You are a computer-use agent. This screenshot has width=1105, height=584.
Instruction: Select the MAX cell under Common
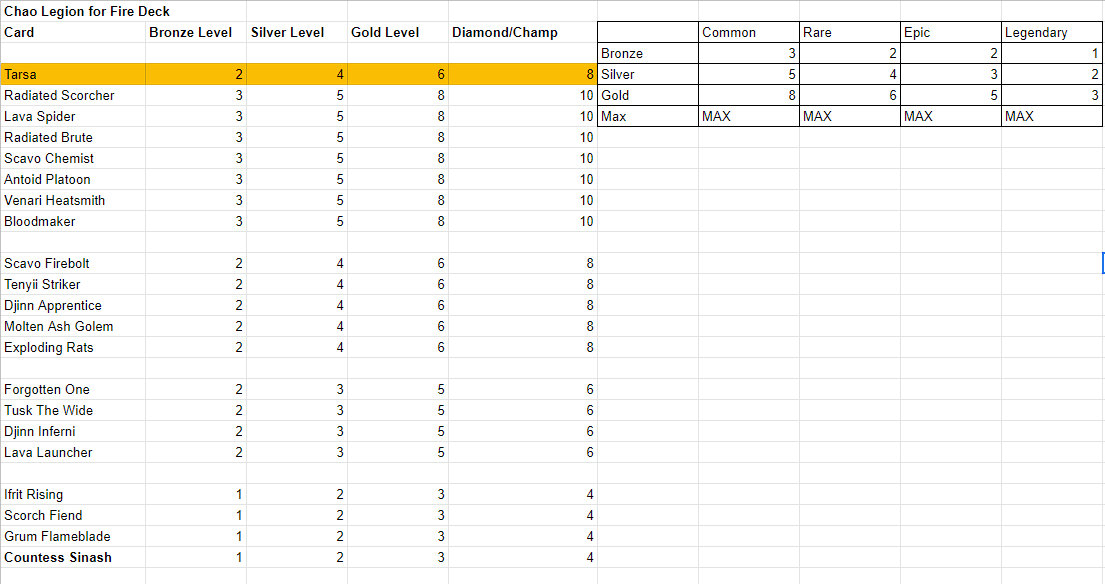[749, 116]
